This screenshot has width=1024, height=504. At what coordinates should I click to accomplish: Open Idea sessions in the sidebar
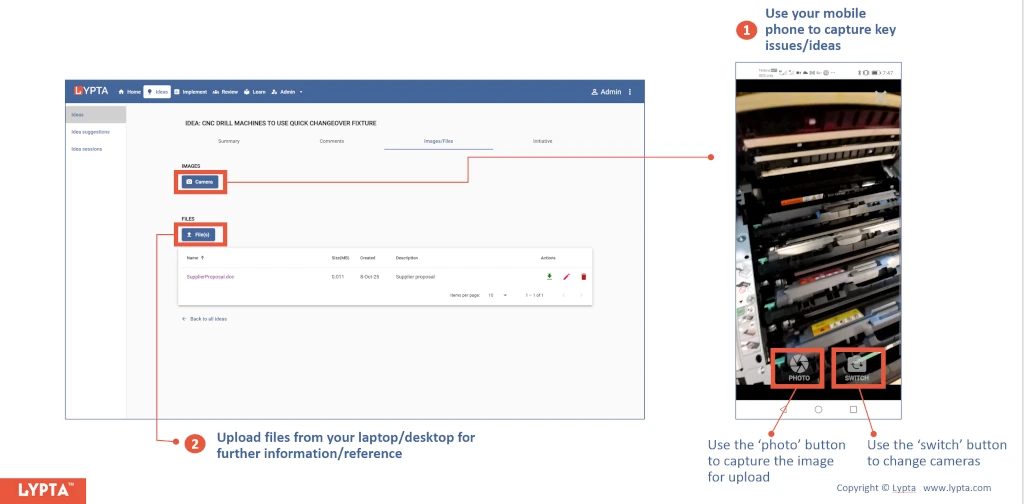[x=87, y=149]
